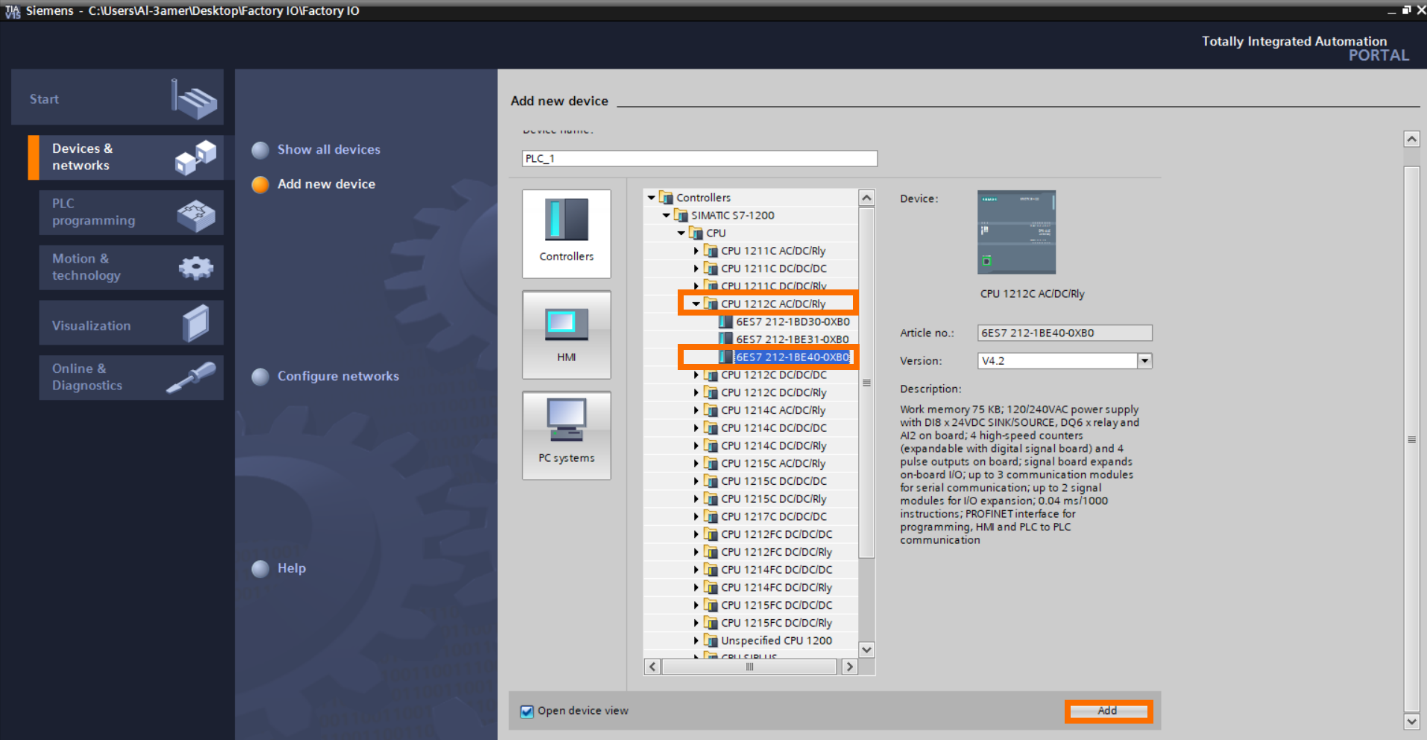Click the Article no. field
This screenshot has height=740, width=1427.
point(1065,333)
